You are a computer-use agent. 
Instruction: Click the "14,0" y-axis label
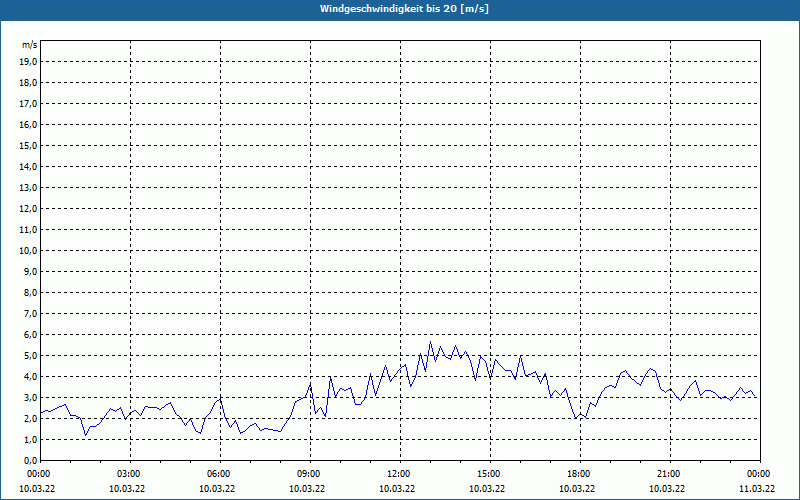29,166
